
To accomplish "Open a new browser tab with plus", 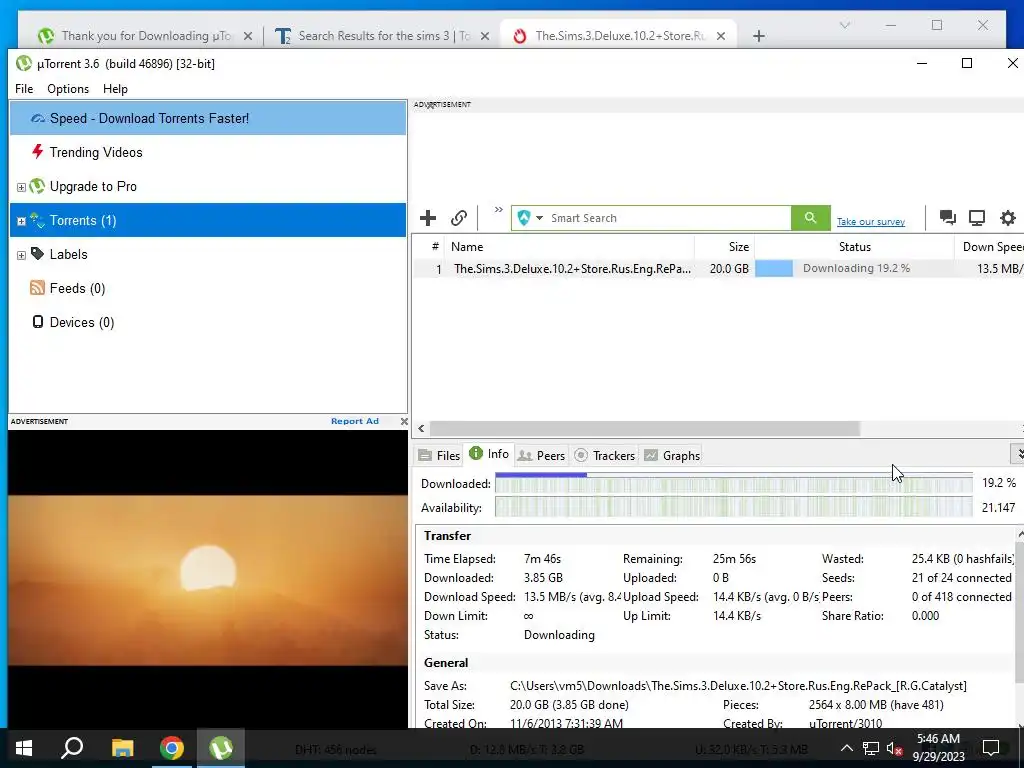I will [758, 36].
